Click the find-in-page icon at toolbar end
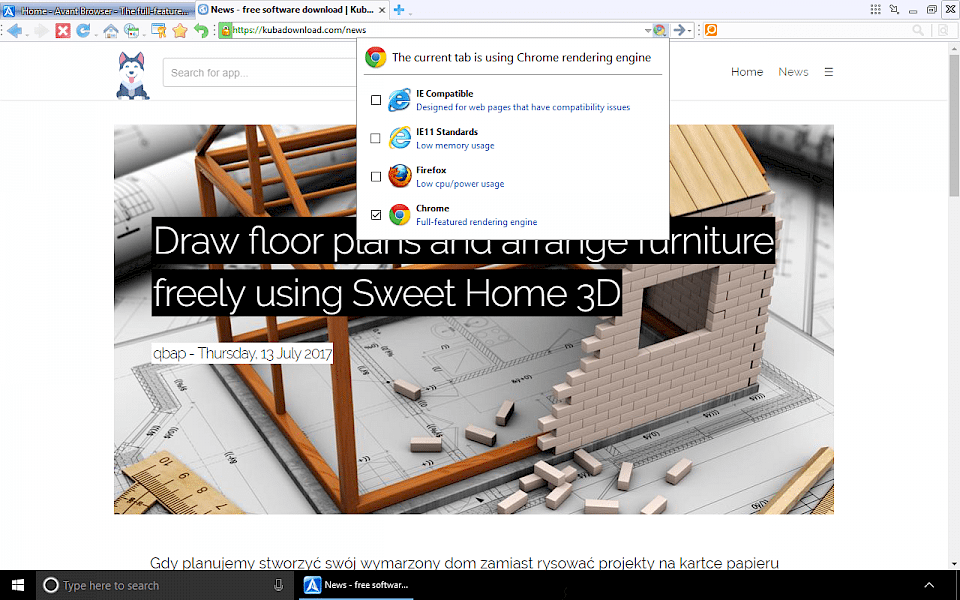The image size is (960, 600). pyautogui.click(x=943, y=30)
